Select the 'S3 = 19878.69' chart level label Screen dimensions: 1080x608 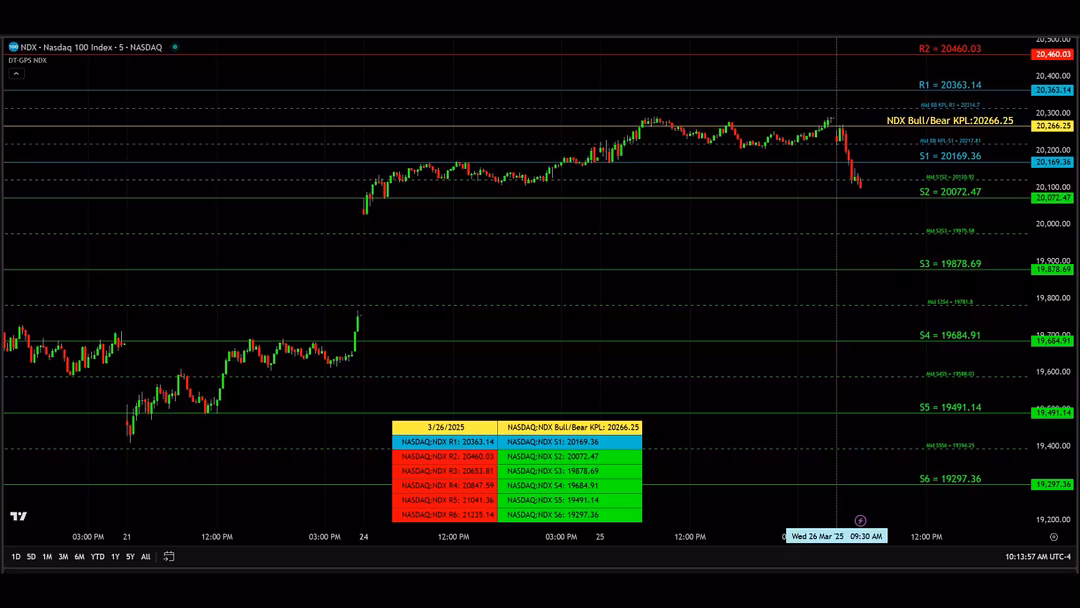click(950, 264)
